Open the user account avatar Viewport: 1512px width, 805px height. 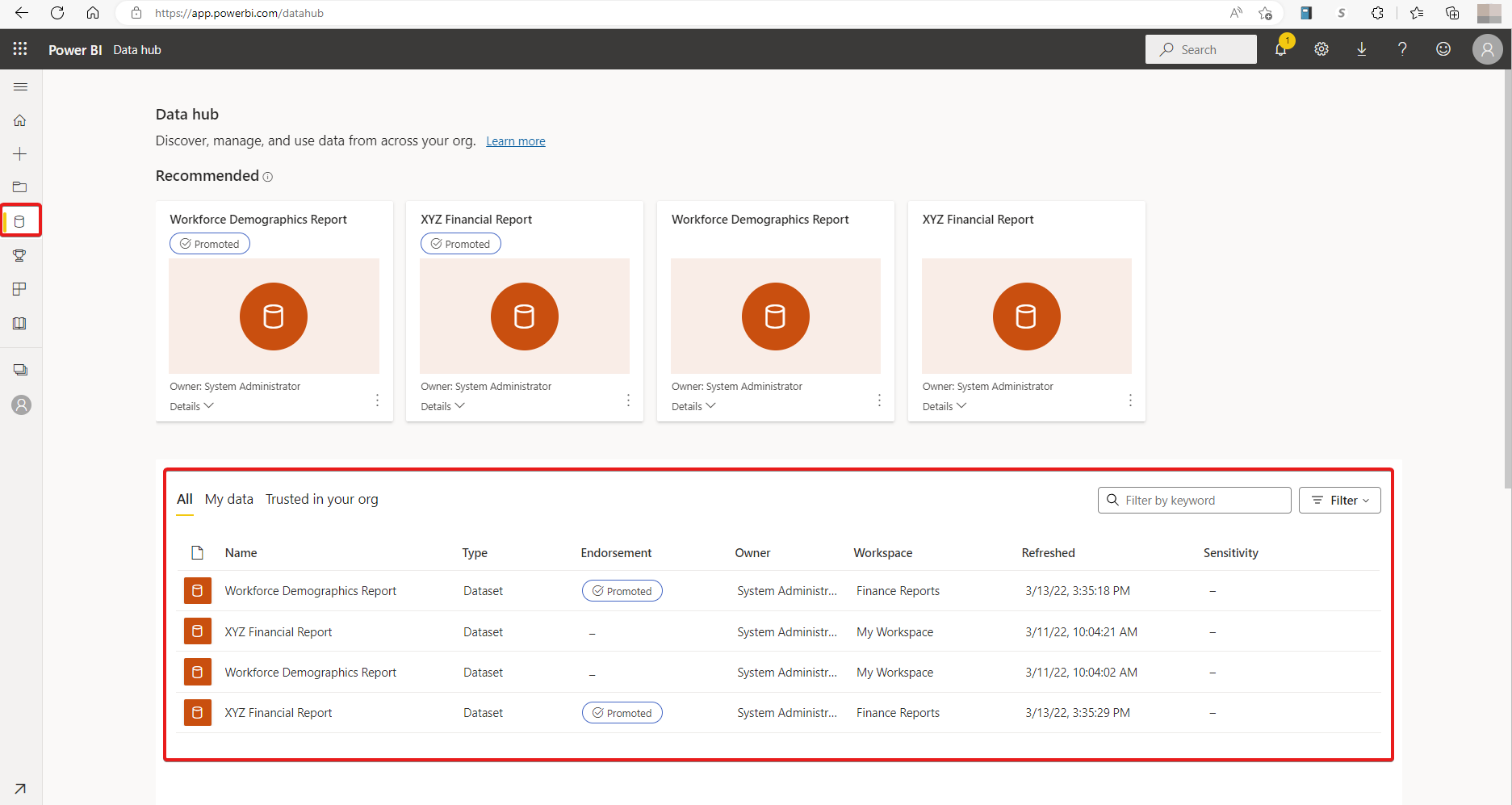pos(1487,49)
